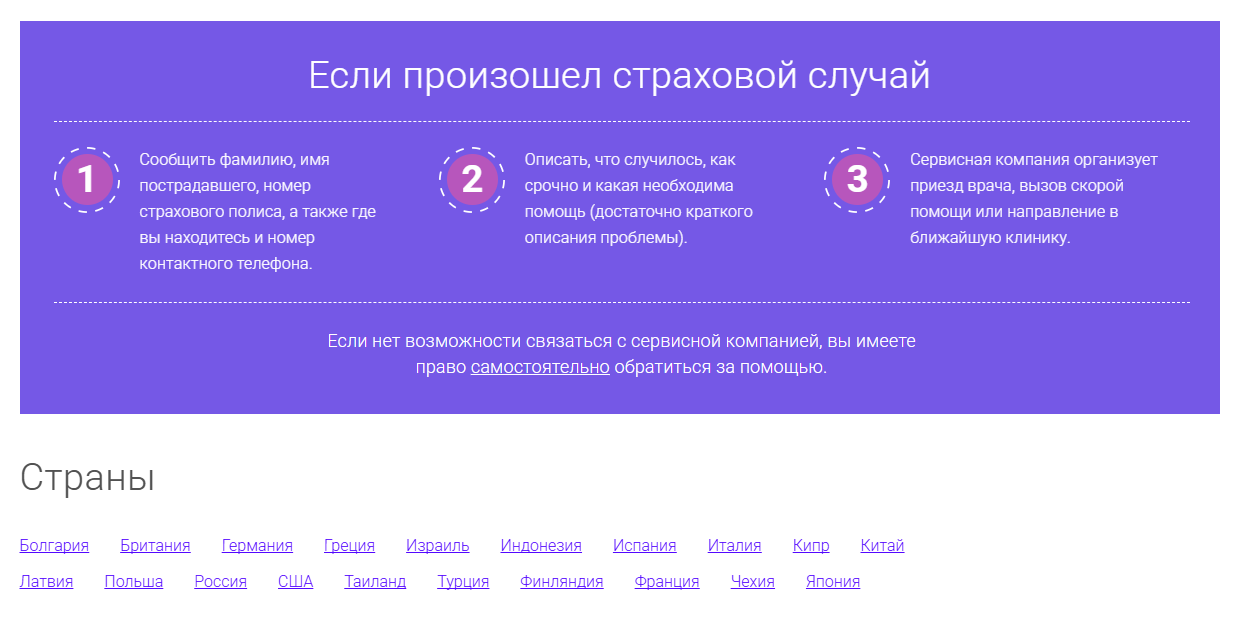The image size is (1236, 617).
Task: Click the Кипр link
Action: point(811,545)
